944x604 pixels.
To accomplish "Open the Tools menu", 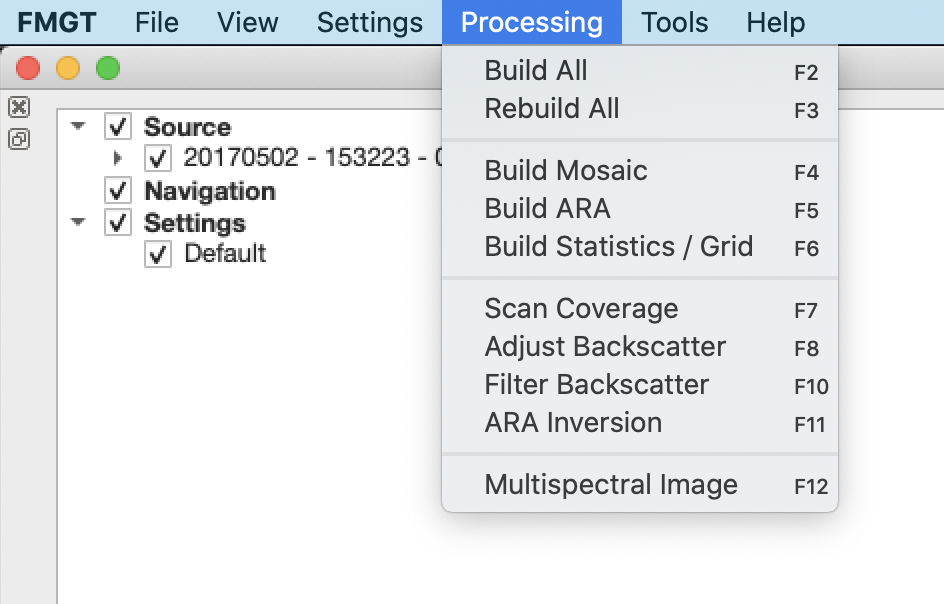I will pos(675,22).
